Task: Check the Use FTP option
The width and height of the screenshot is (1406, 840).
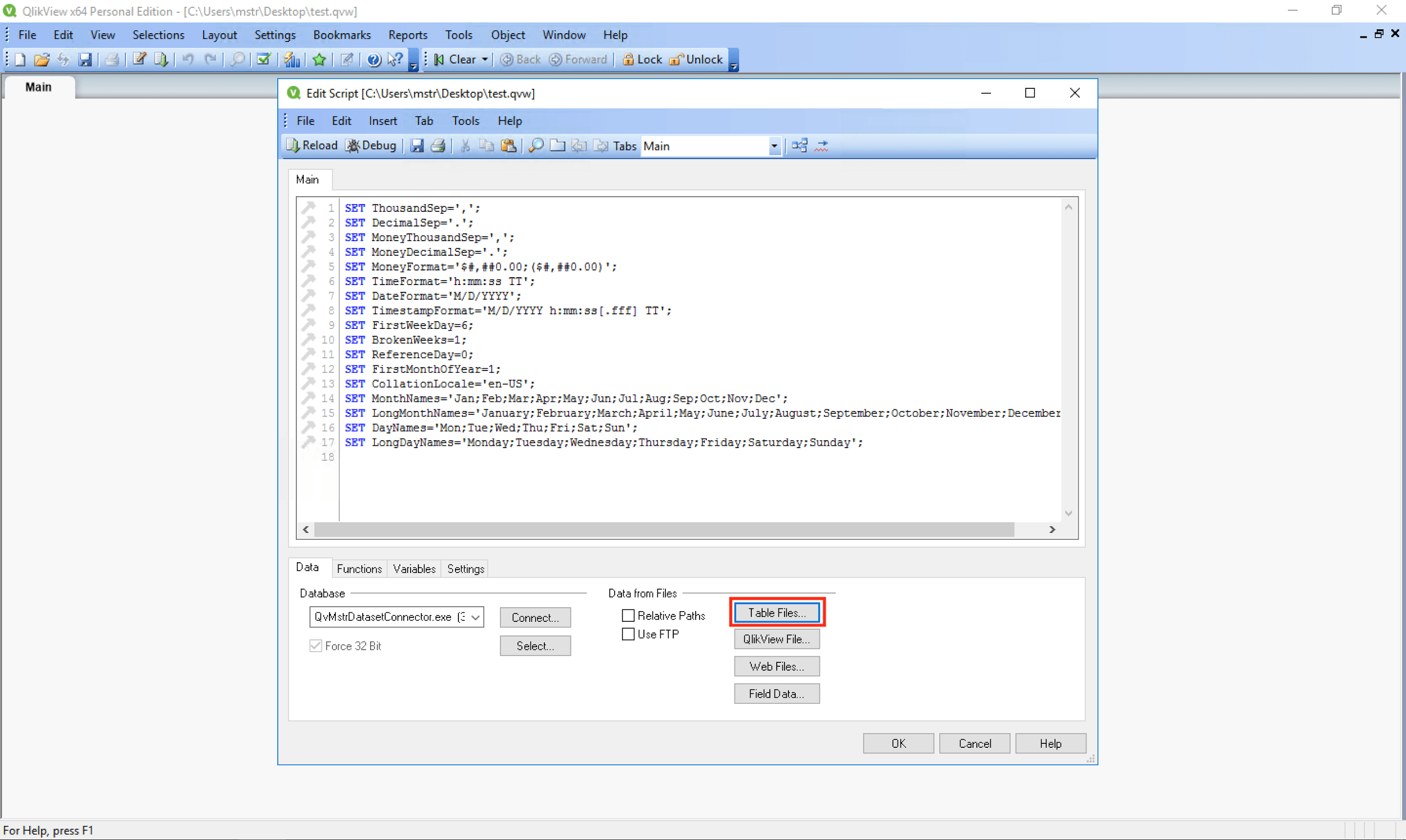Action: click(628, 634)
